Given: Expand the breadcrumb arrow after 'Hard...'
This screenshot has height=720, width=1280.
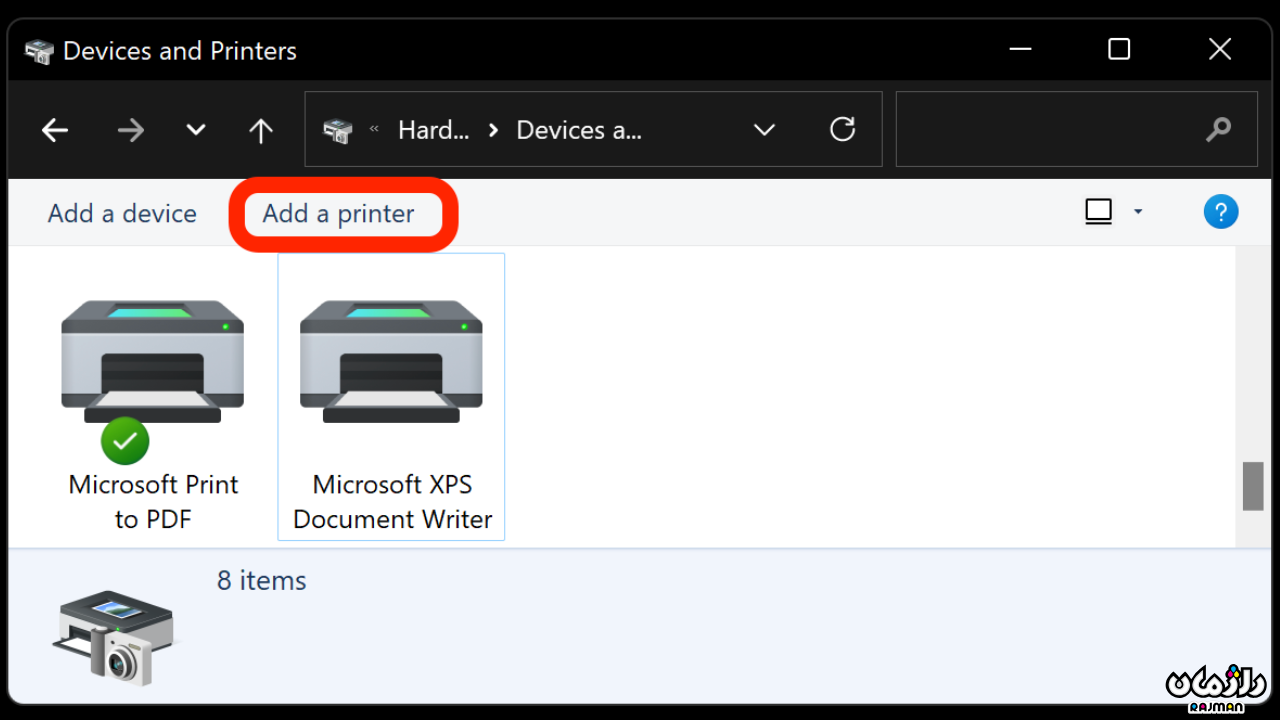Looking at the screenshot, I should (493, 130).
